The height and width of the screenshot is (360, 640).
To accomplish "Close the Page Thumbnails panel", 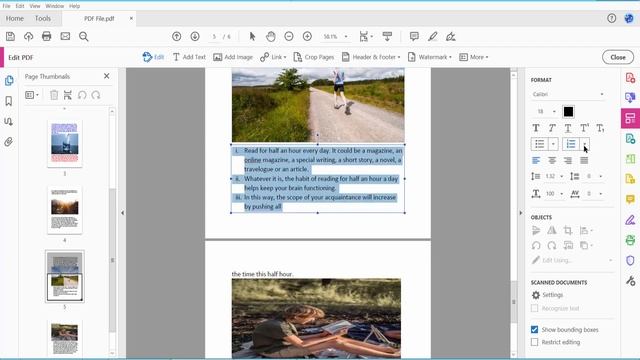I will click(107, 76).
